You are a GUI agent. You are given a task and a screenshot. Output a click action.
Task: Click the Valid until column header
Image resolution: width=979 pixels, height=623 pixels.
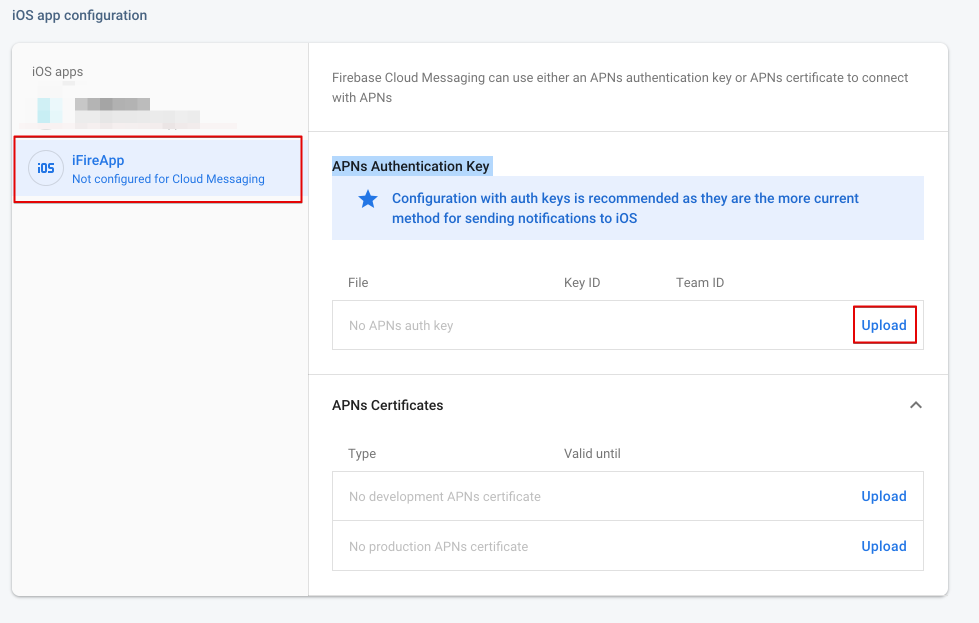point(592,453)
